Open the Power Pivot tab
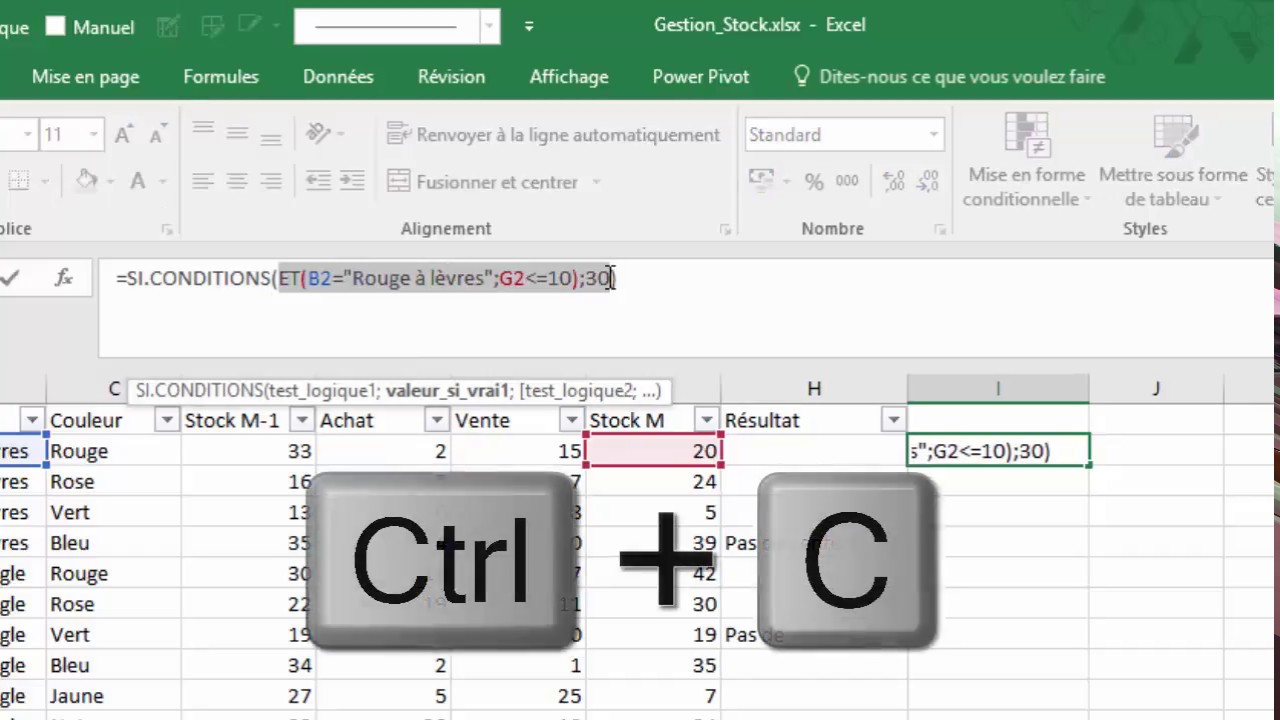 (x=700, y=77)
